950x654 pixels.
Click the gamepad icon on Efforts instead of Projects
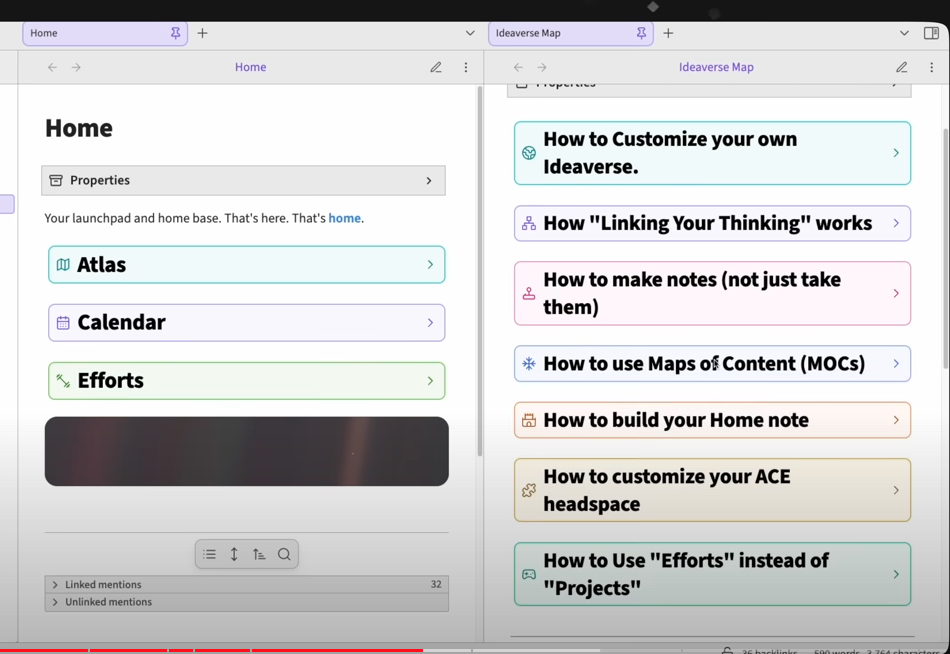529,574
